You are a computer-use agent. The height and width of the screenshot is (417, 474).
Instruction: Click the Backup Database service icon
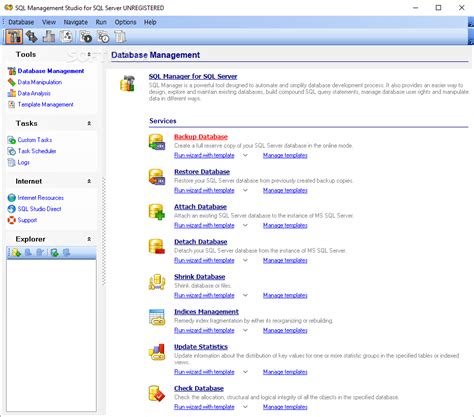pos(157,142)
